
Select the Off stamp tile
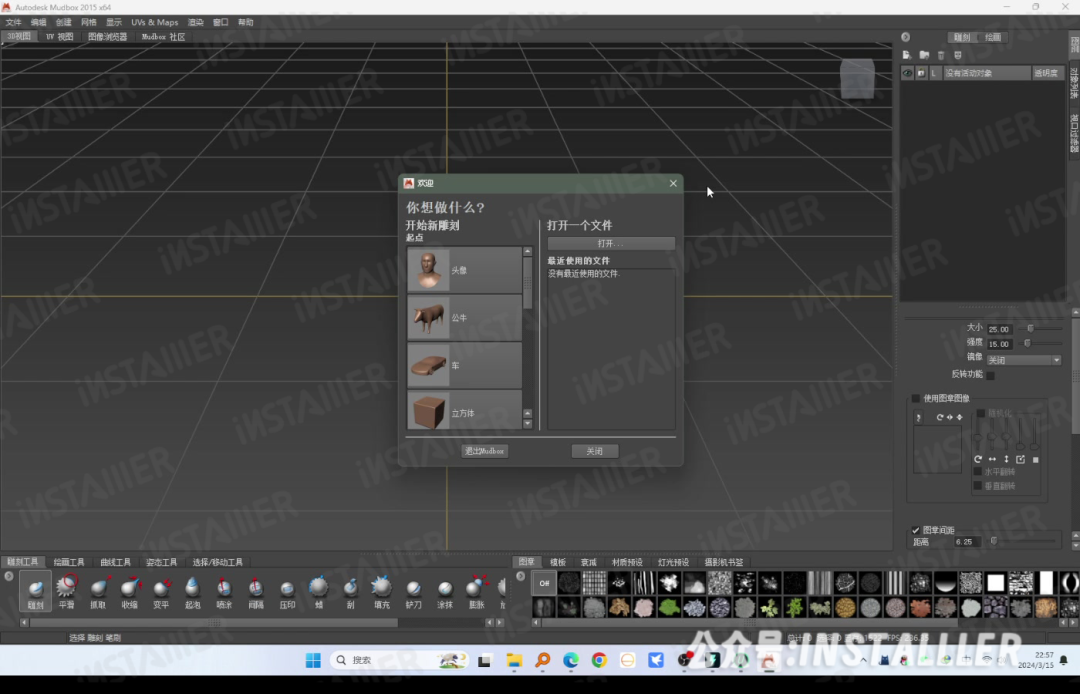(544, 583)
